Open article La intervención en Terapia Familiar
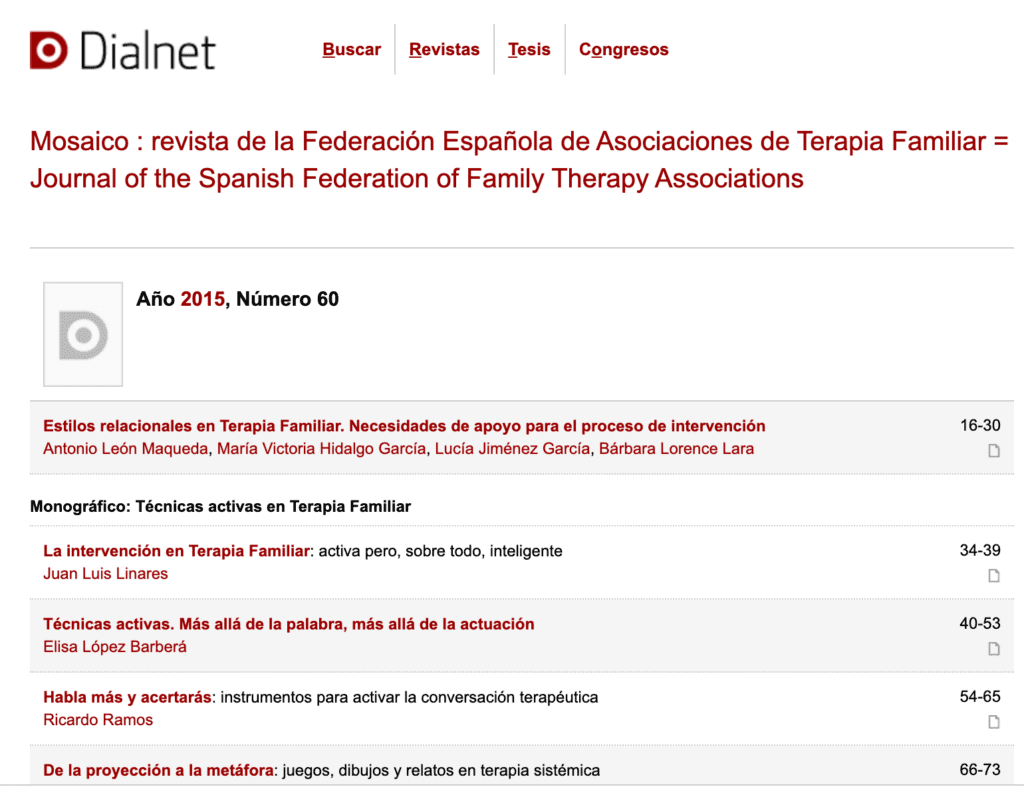Screen dimensions: 1024x787 (x=176, y=551)
